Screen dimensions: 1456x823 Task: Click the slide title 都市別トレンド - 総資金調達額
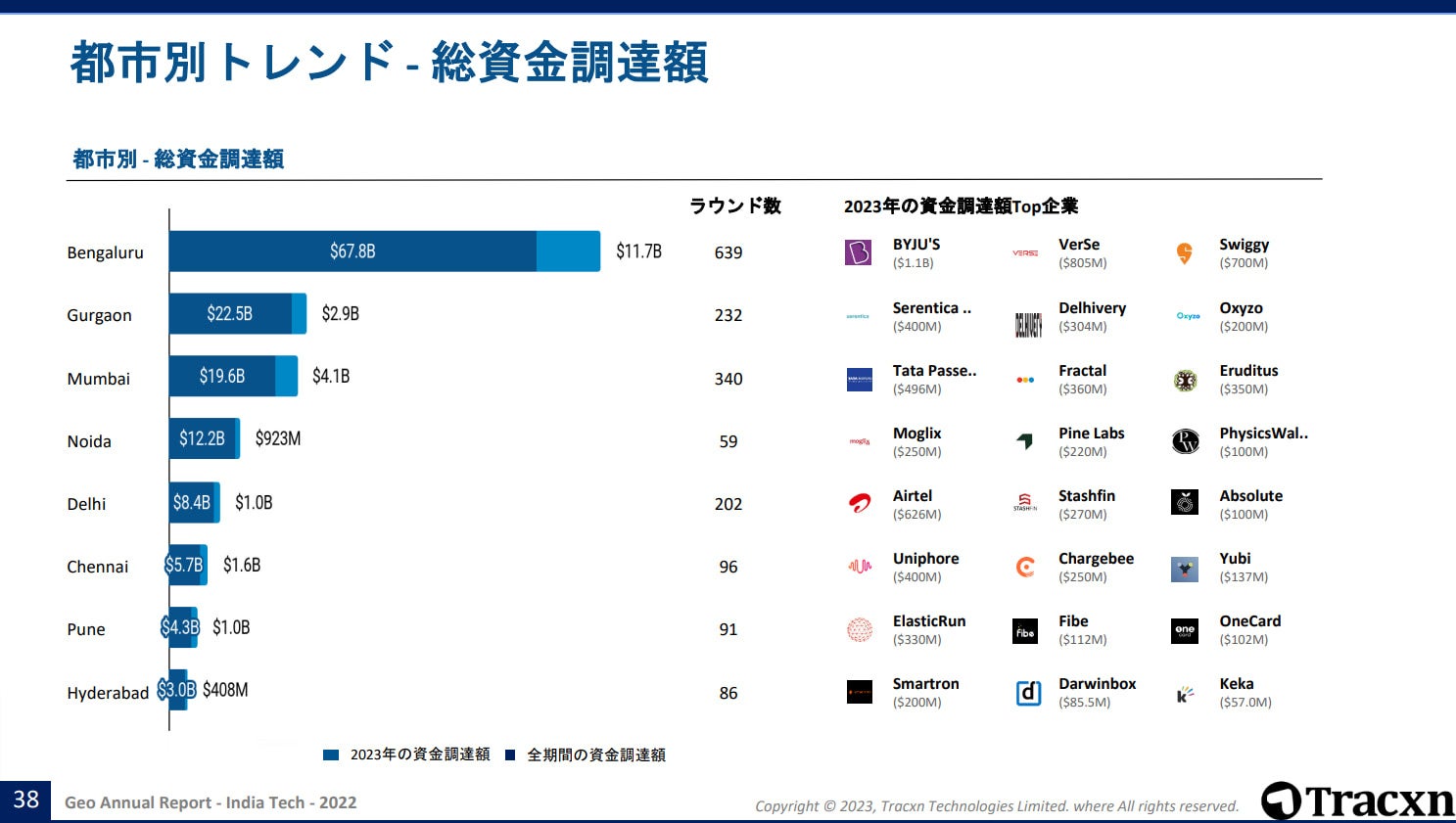point(389,63)
